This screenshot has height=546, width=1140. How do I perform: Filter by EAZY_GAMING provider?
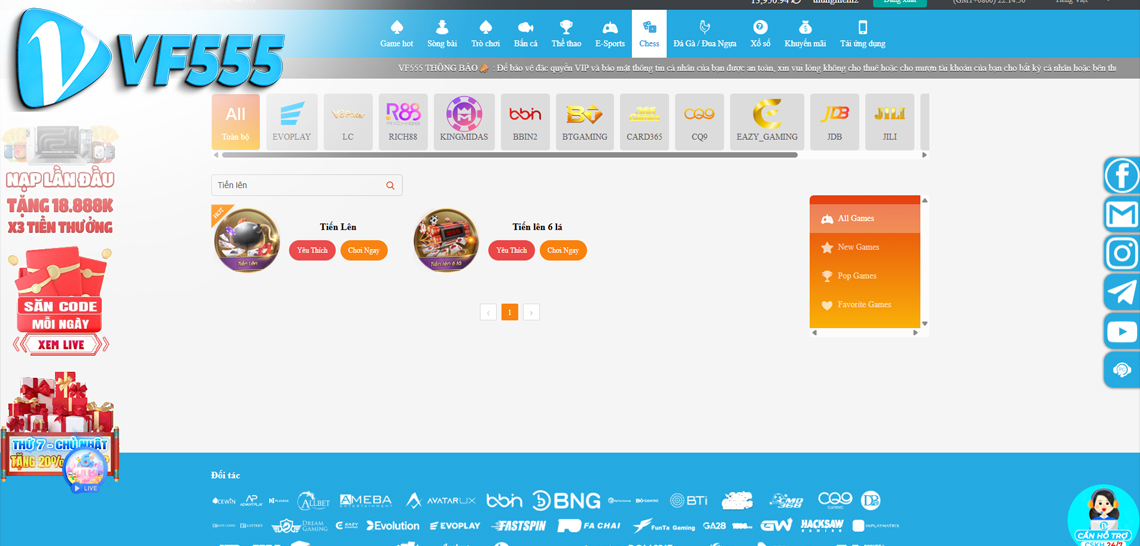(767, 122)
